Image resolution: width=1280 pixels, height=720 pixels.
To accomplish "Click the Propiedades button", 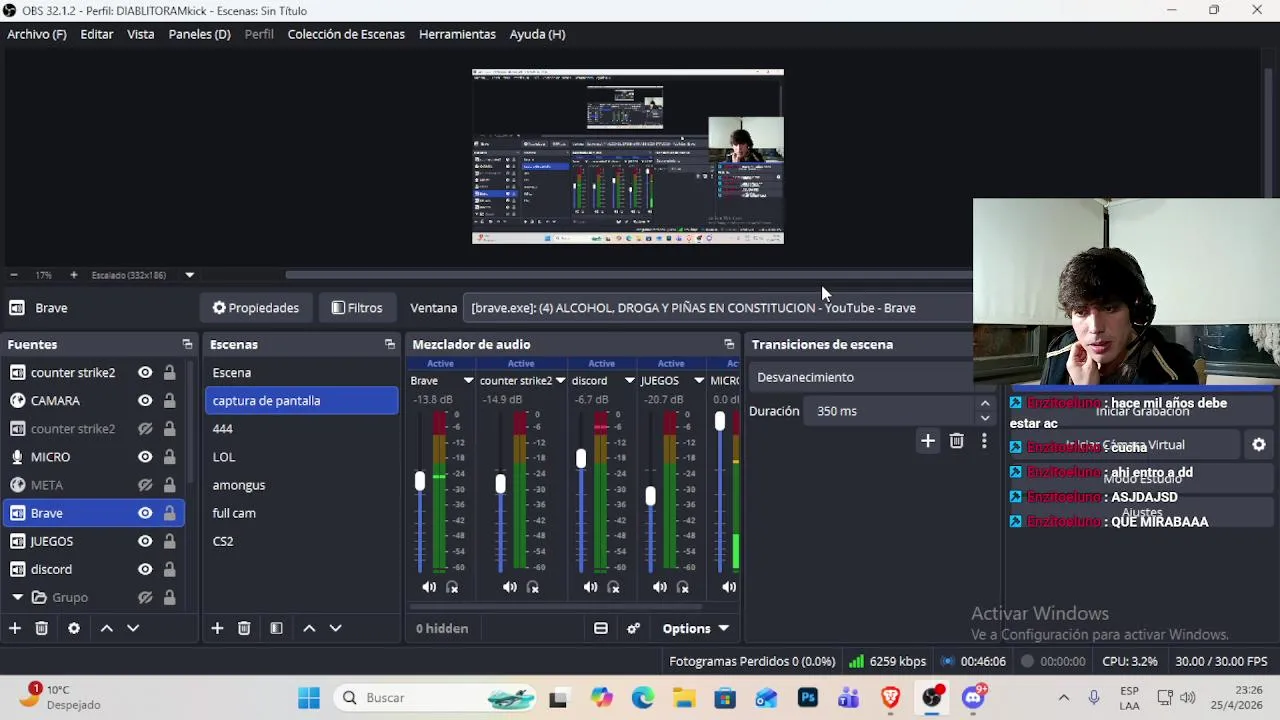I will click(256, 308).
